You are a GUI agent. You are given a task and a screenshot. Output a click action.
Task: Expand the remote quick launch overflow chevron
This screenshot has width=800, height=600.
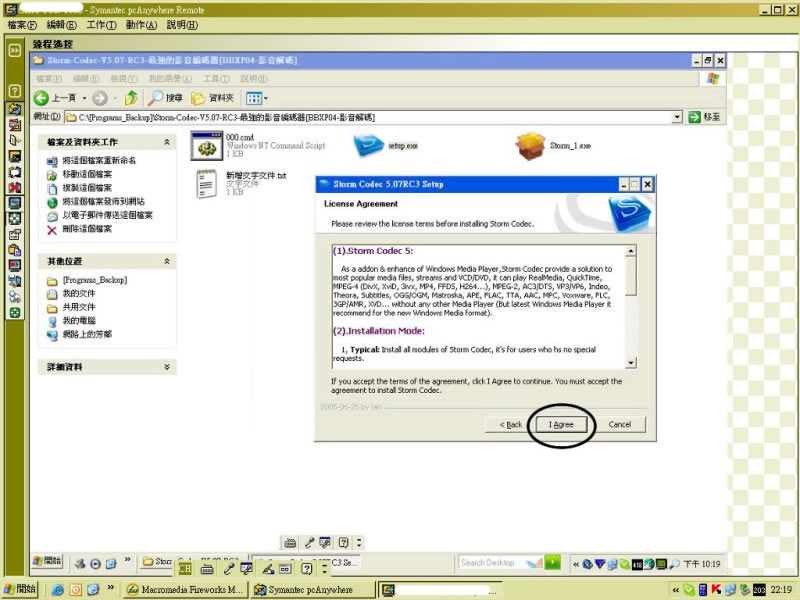coord(128,560)
